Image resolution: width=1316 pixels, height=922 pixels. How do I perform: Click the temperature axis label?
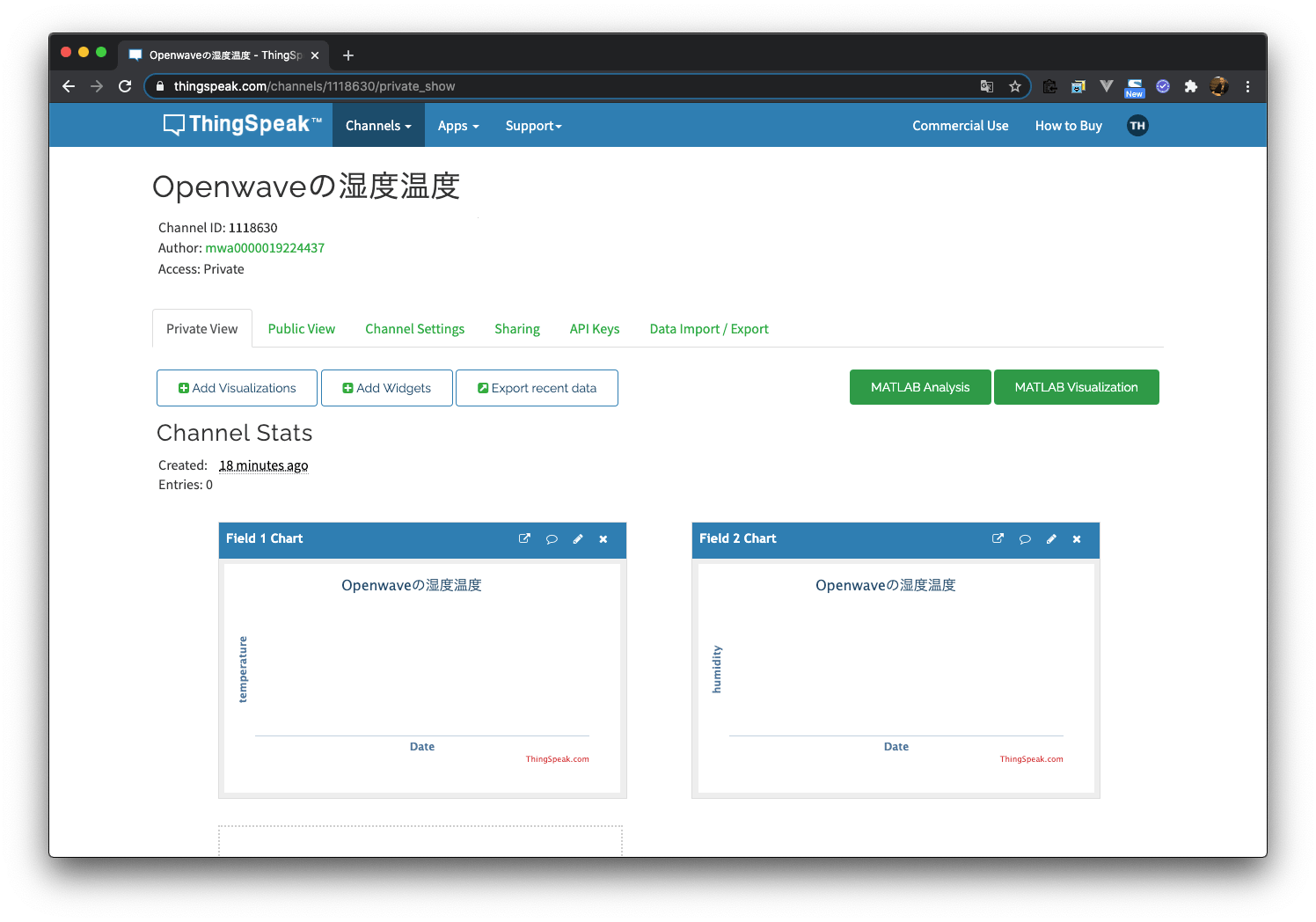(x=243, y=670)
